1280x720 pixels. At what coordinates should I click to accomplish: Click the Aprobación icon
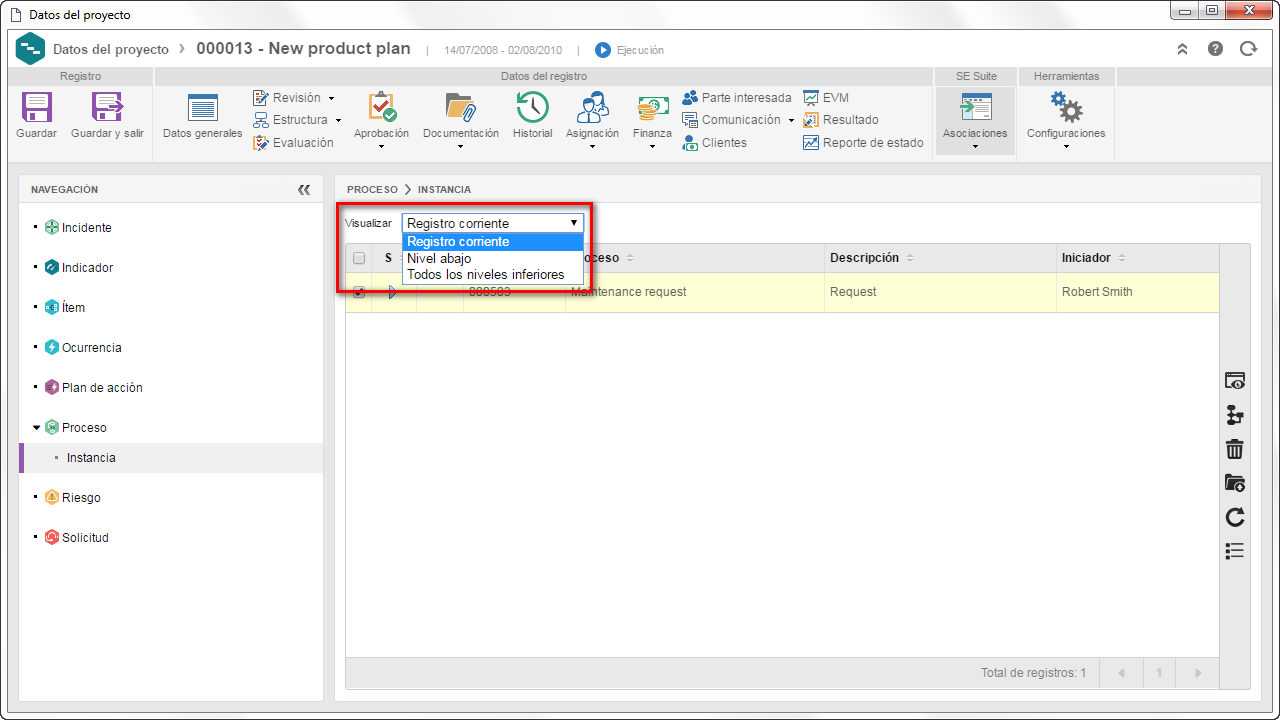click(381, 107)
